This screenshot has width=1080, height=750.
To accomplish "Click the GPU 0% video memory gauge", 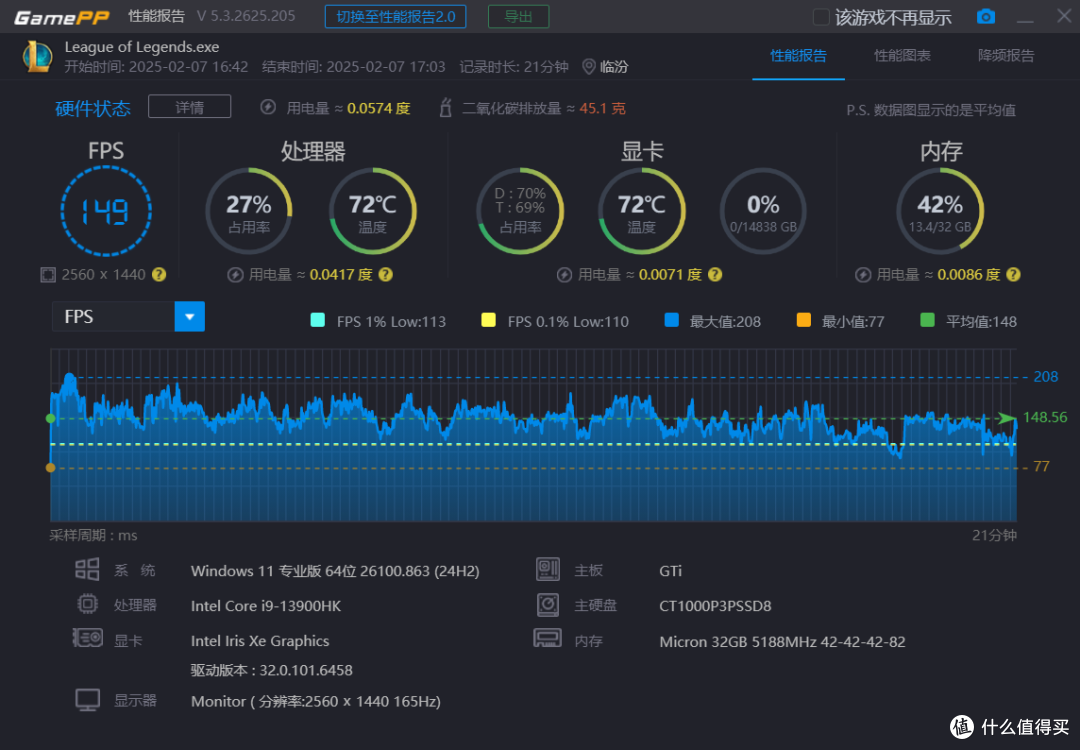I will point(763,211).
